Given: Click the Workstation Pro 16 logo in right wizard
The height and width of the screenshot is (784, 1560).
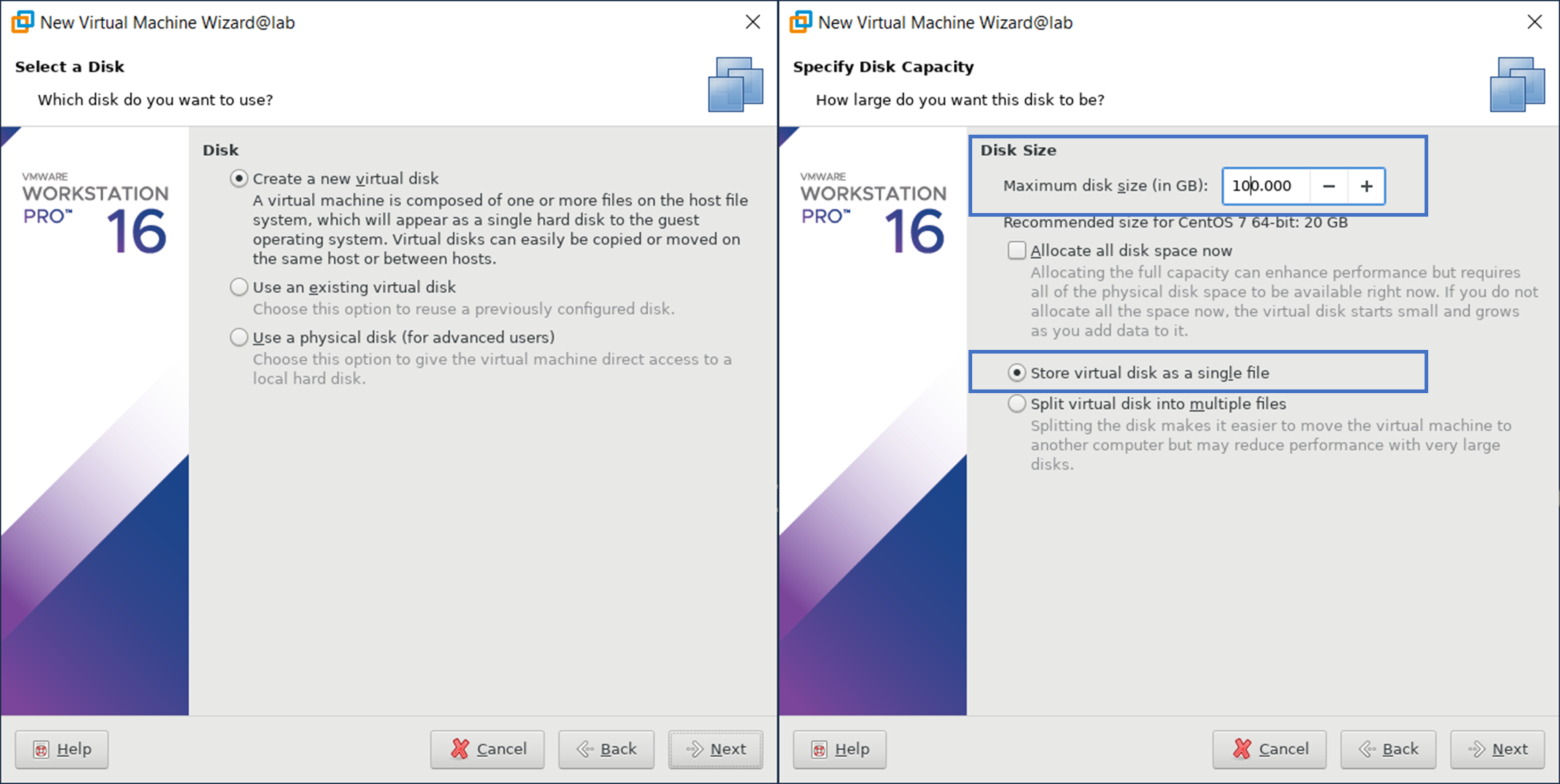Looking at the screenshot, I should click(x=873, y=214).
